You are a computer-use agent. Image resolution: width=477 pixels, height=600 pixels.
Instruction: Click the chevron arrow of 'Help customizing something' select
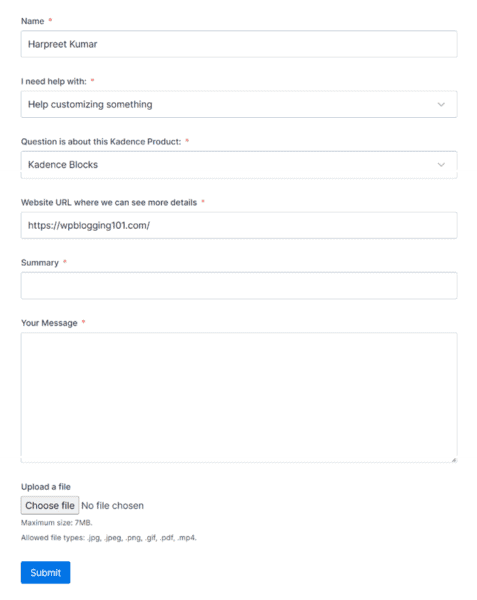coord(441,104)
